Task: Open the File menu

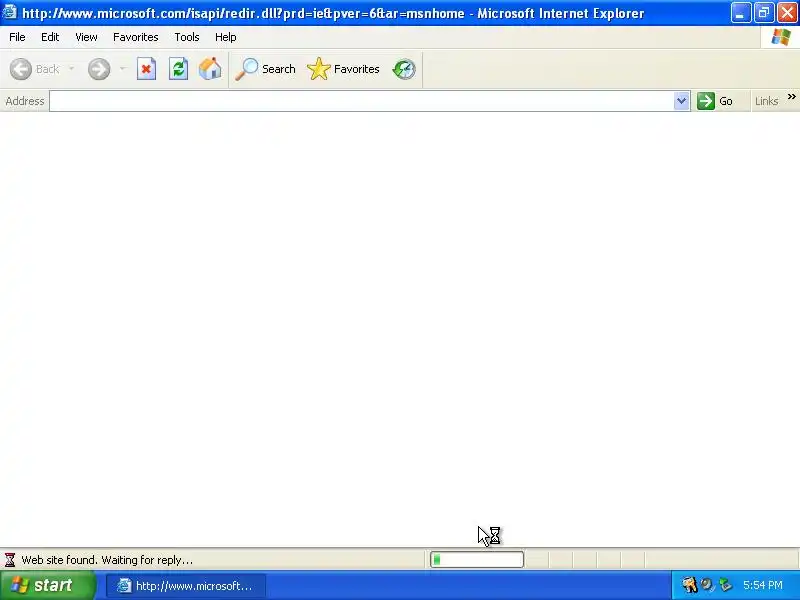Action: pyautogui.click(x=17, y=37)
